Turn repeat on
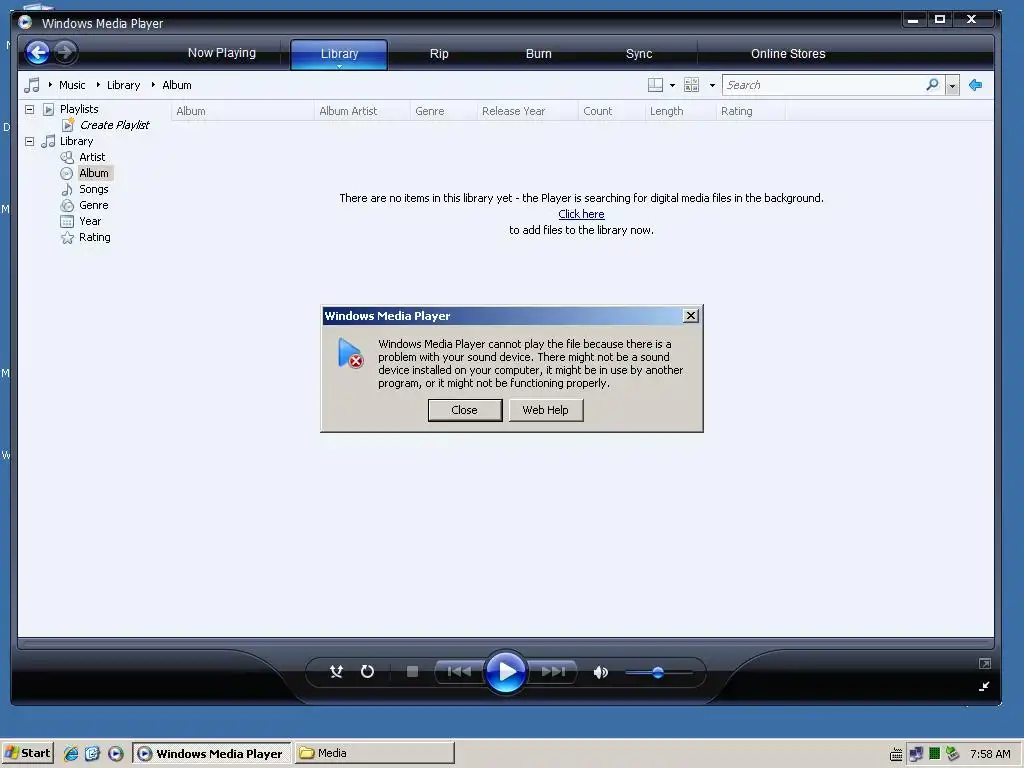 pos(368,671)
